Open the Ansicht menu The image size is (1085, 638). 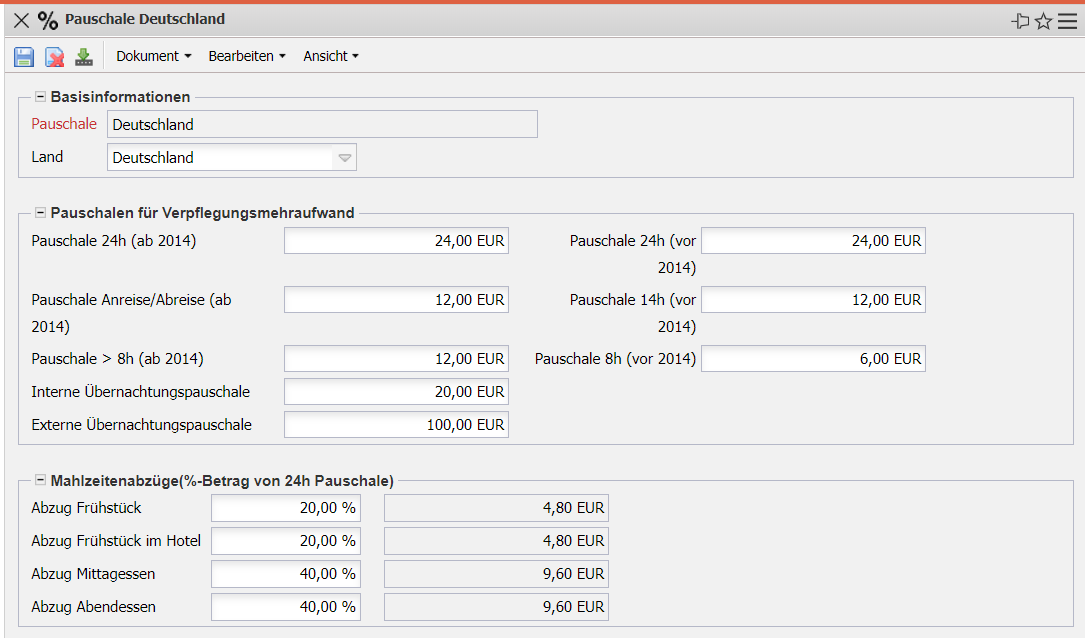tap(330, 57)
